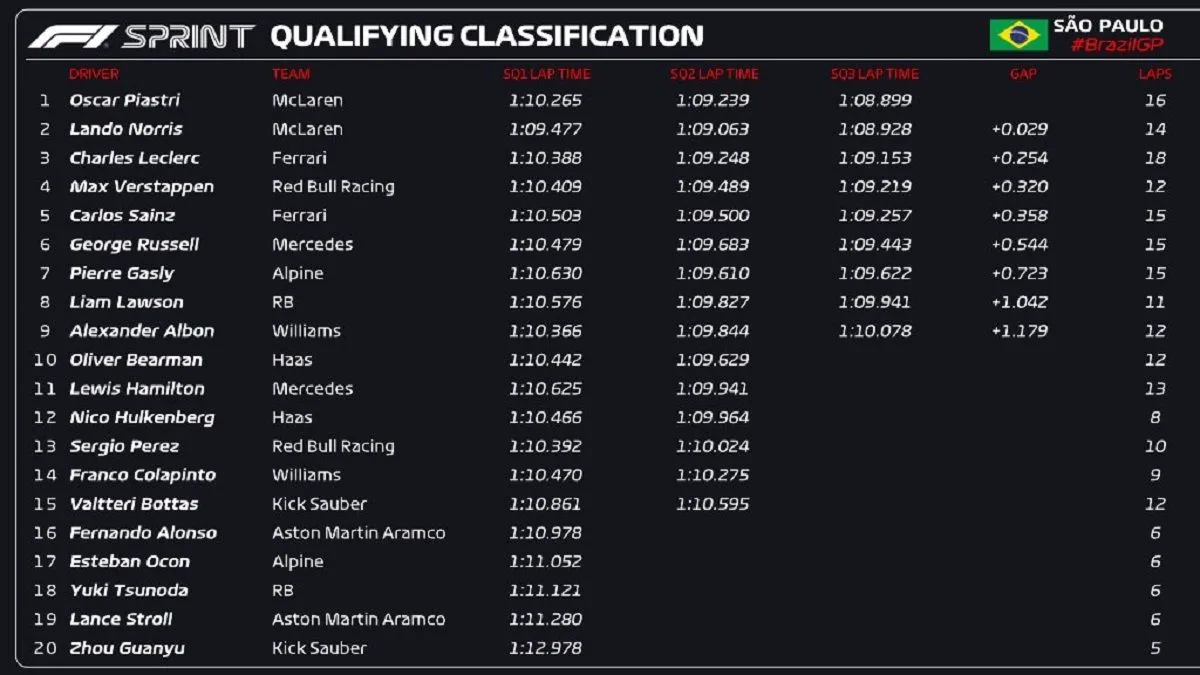Click Charles Leclerc's SQ3 time 1:09.153

point(875,158)
